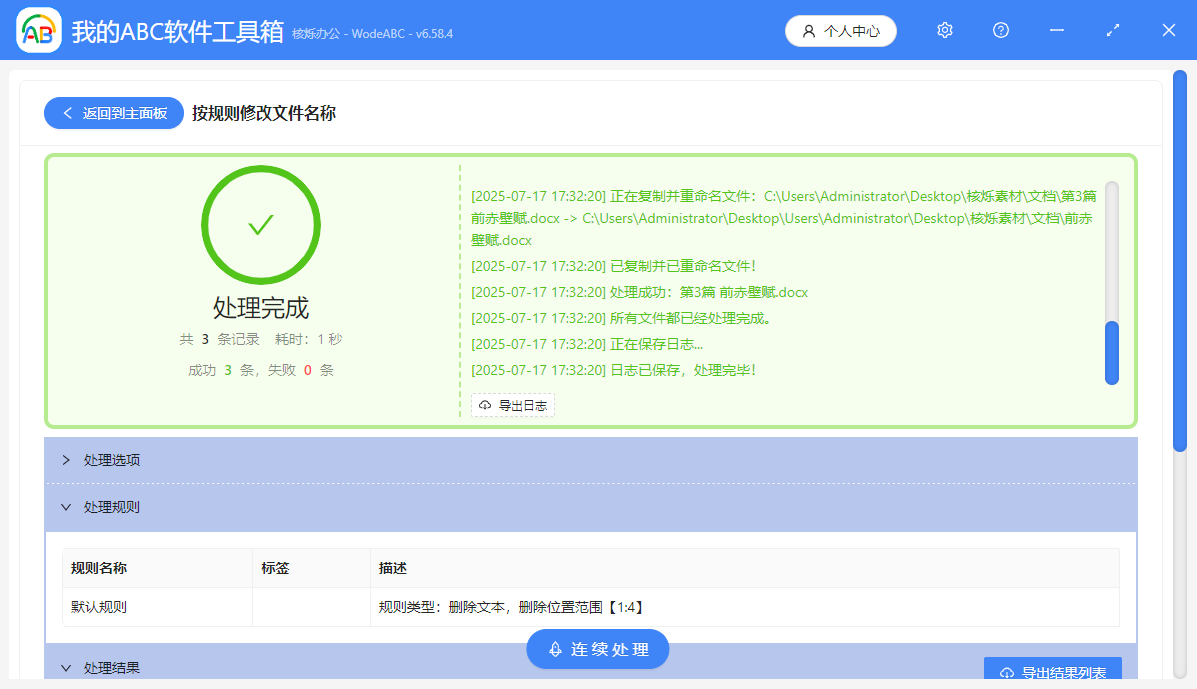Click 返回到主面板 to return to main panel

[113, 113]
